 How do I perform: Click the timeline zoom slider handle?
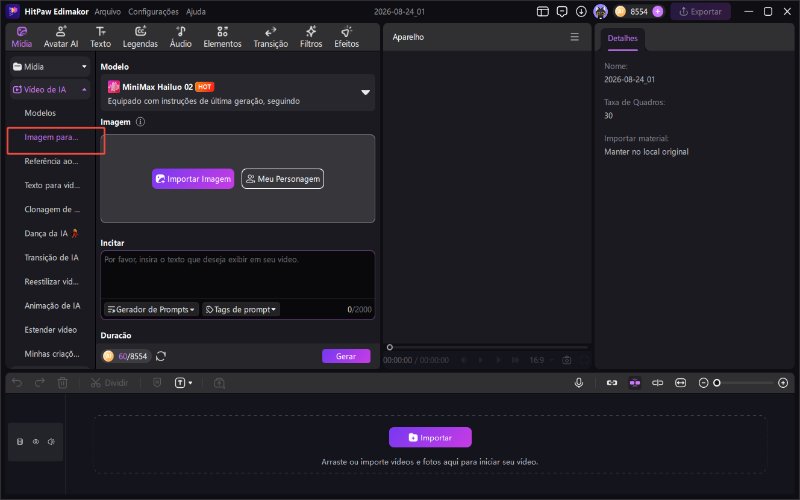[717, 383]
